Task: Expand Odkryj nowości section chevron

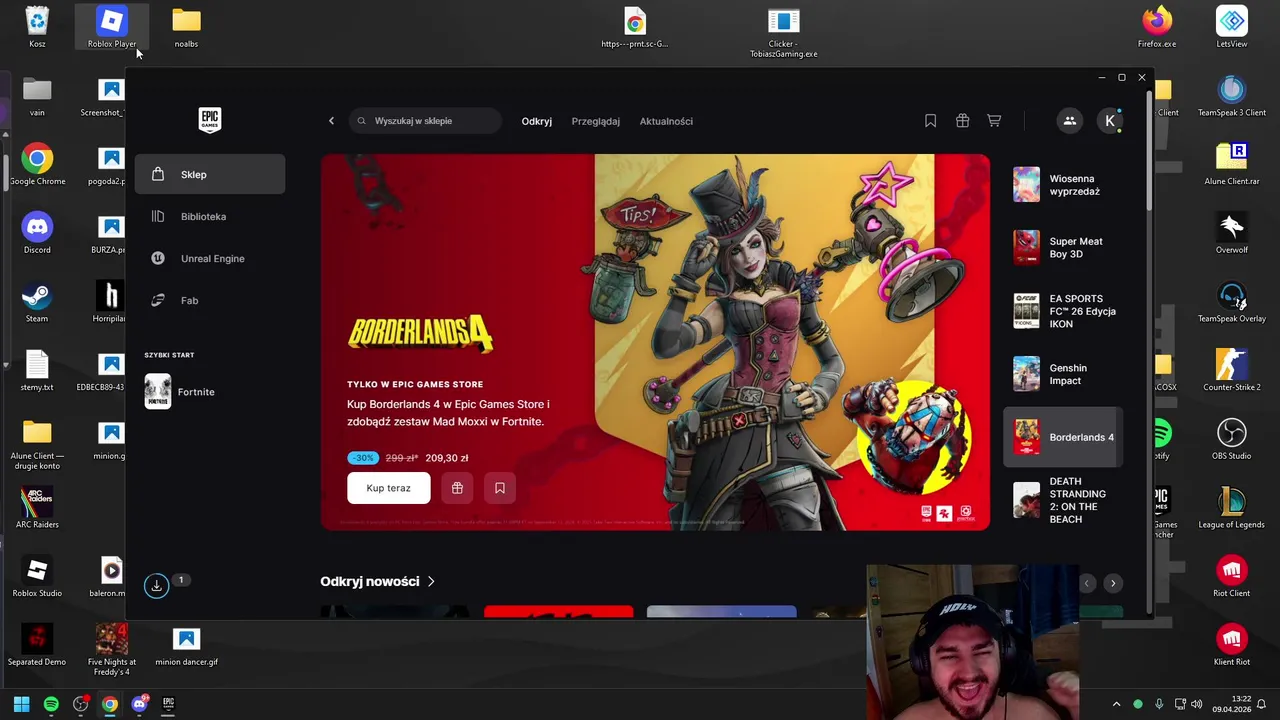Action: tap(431, 581)
